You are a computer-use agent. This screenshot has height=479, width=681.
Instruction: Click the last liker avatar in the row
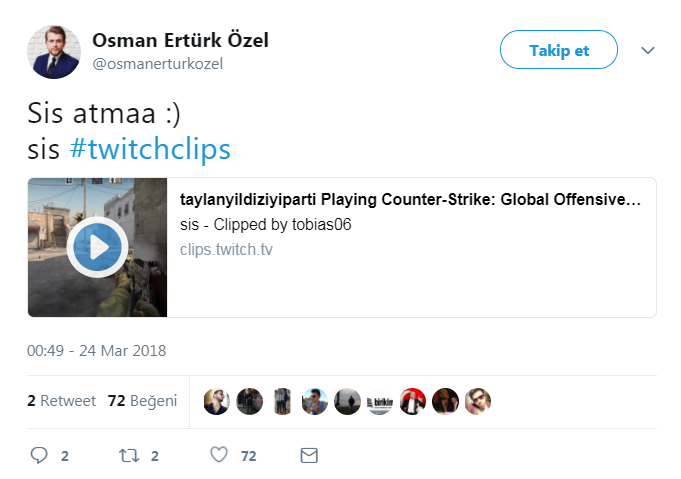coord(478,401)
